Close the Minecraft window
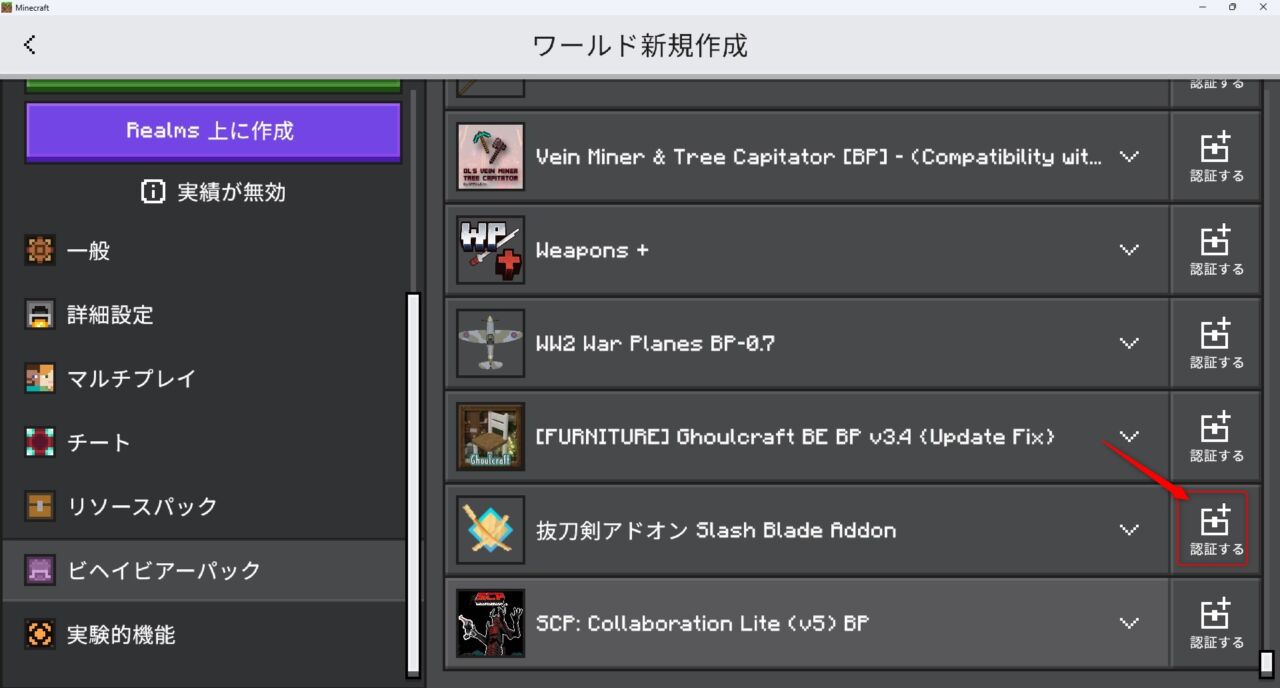Viewport: 1280px width, 688px height. [1263, 7]
